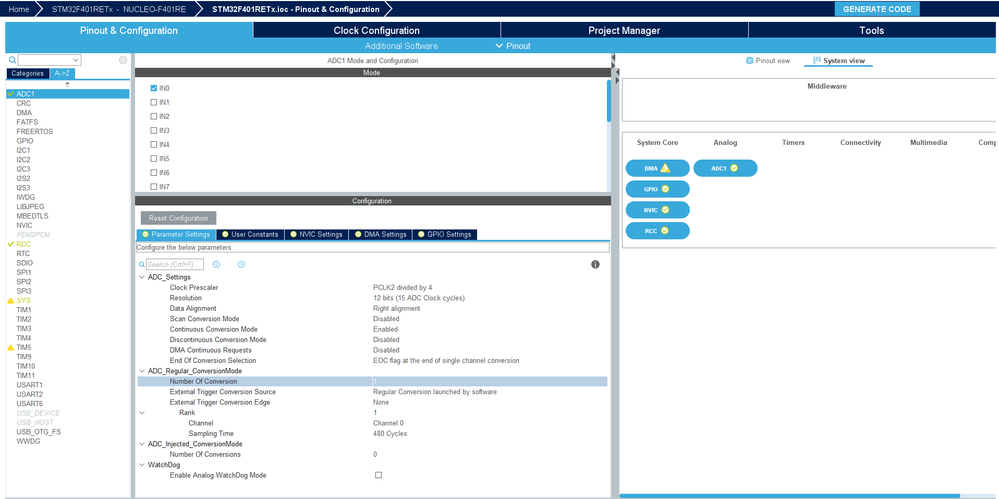Select FREERTOS in the peripheral list

coord(34,131)
